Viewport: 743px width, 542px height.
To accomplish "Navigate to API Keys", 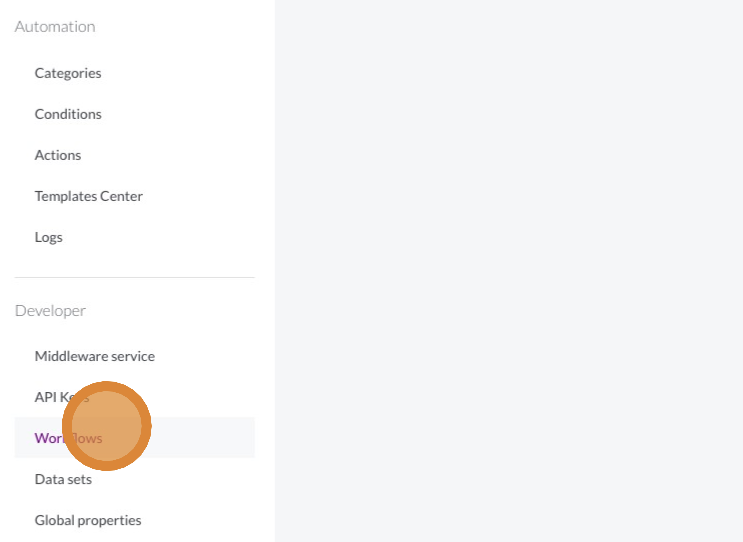I will click(x=62, y=397).
